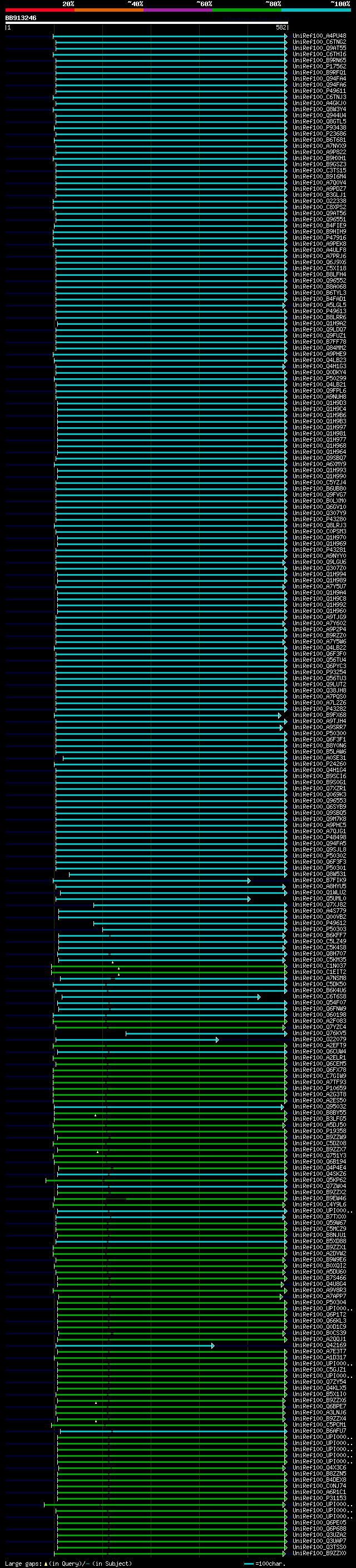Open UniRef100_Q6P688 entry
356x1568 pixels.
pyautogui.click(x=319, y=1529)
